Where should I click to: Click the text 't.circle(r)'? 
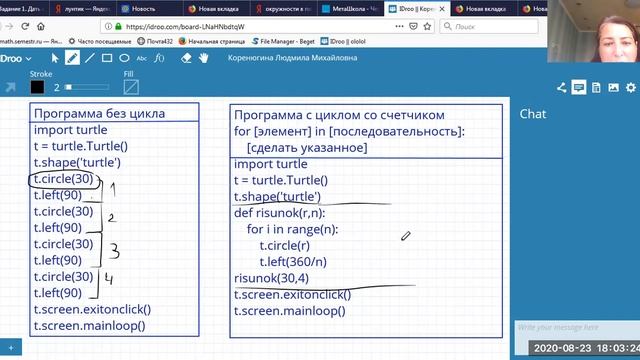[284, 246]
